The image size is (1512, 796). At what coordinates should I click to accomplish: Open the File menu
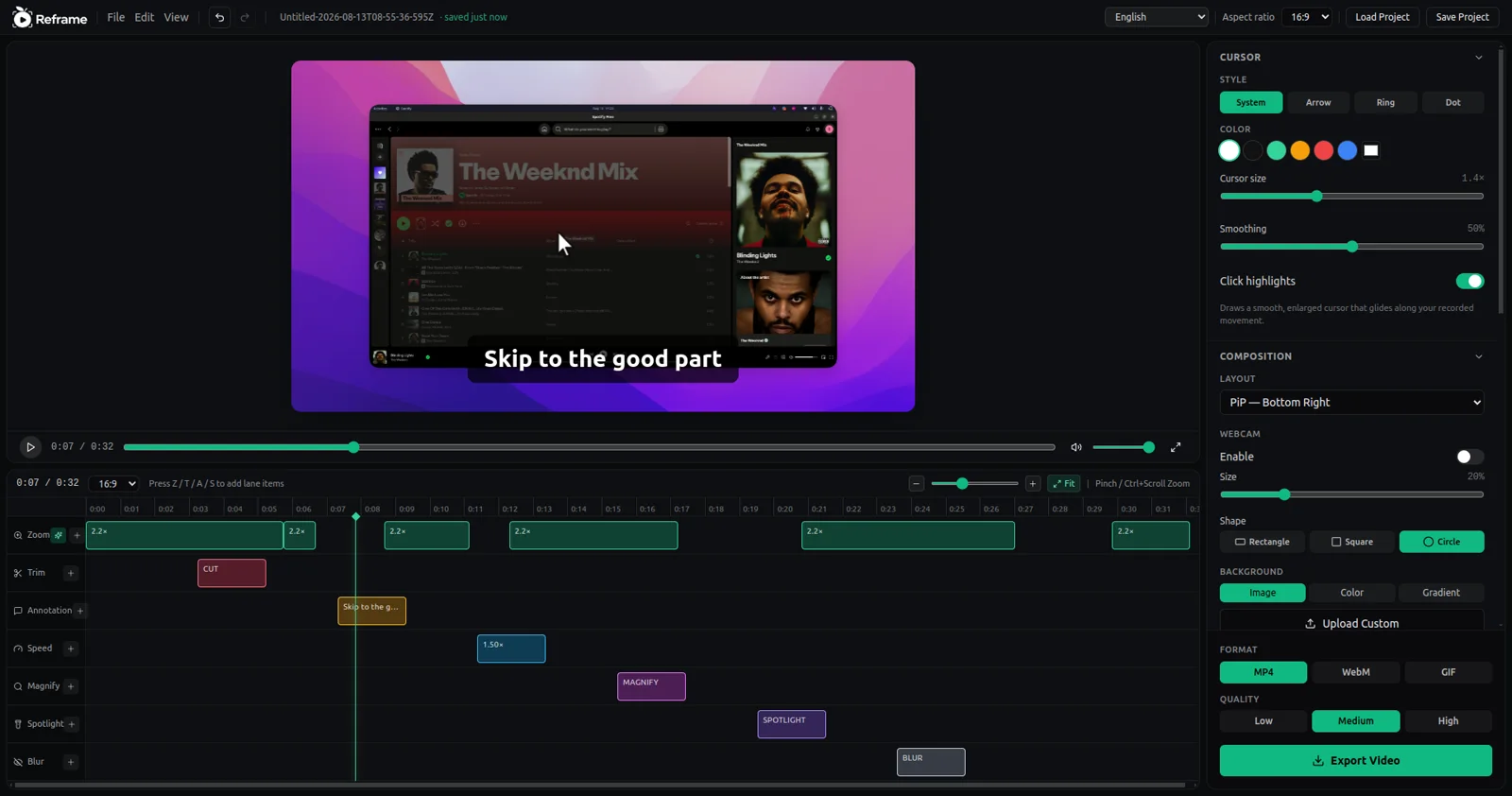pos(115,17)
